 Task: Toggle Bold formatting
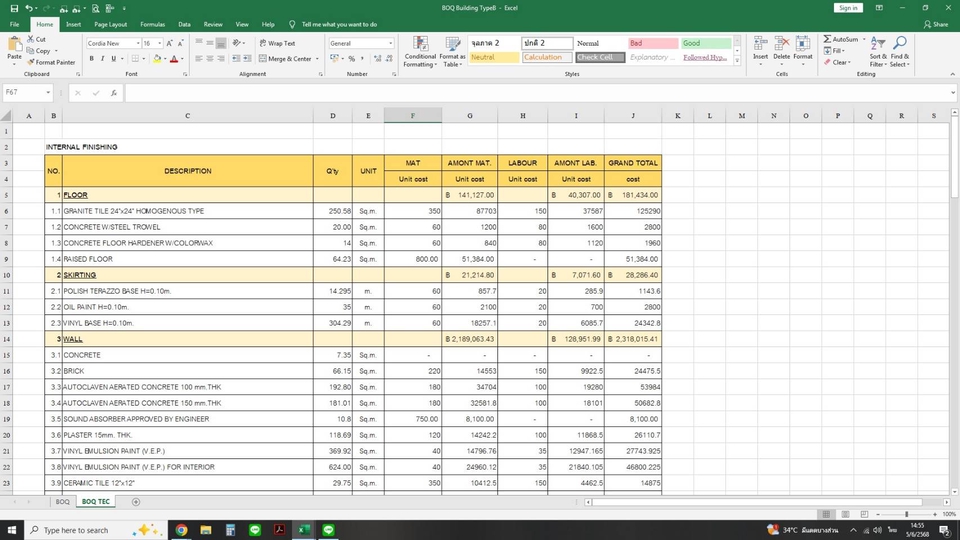click(x=91, y=59)
